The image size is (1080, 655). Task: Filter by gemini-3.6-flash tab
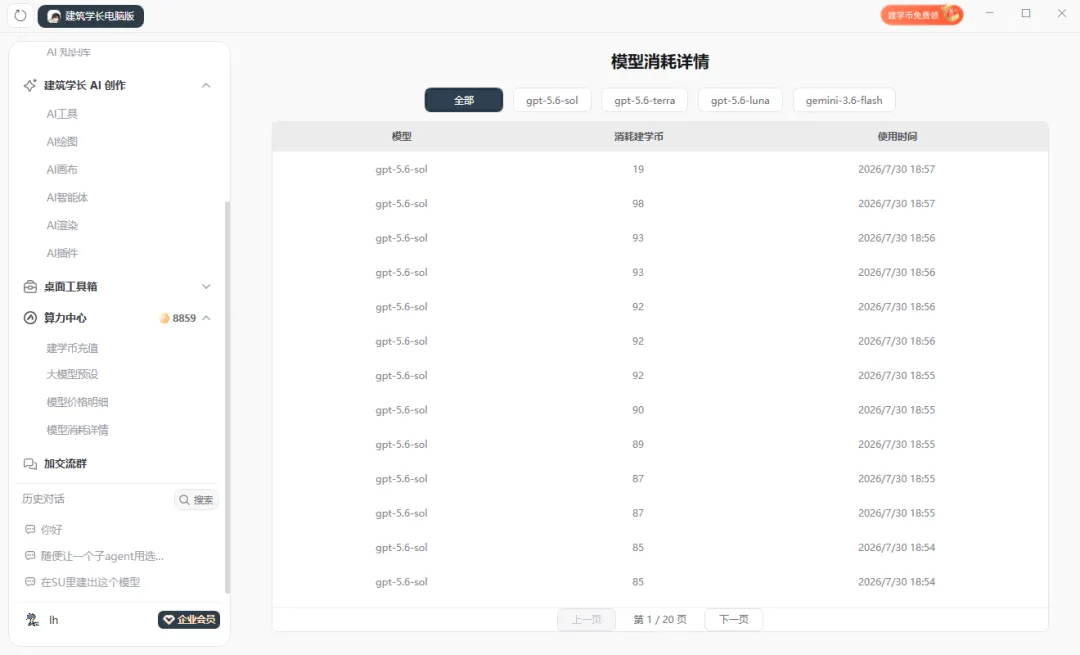[844, 100]
